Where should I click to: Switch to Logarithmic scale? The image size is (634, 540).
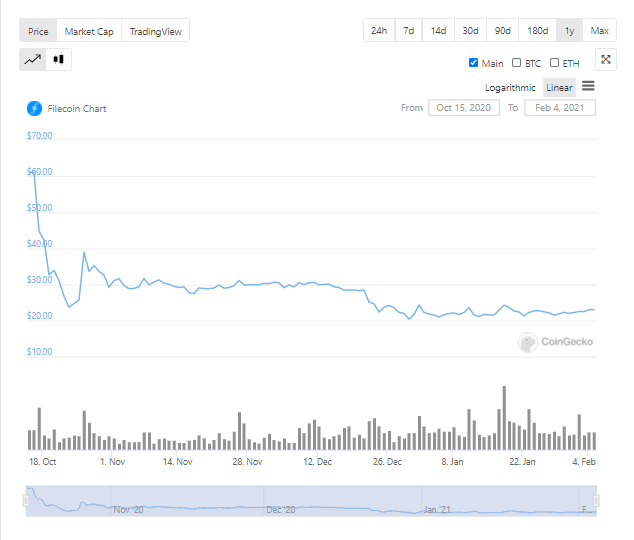(510, 88)
